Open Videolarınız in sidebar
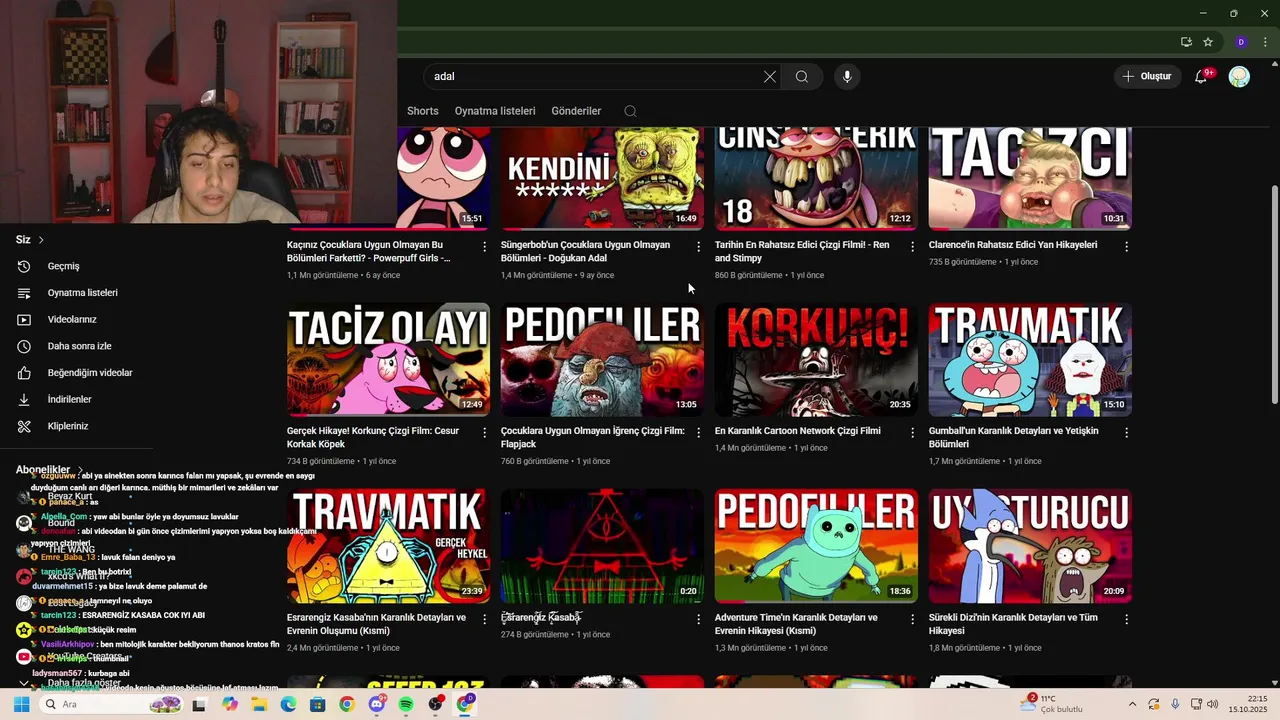Screen dimensions: 1280x720 click(x=72, y=320)
